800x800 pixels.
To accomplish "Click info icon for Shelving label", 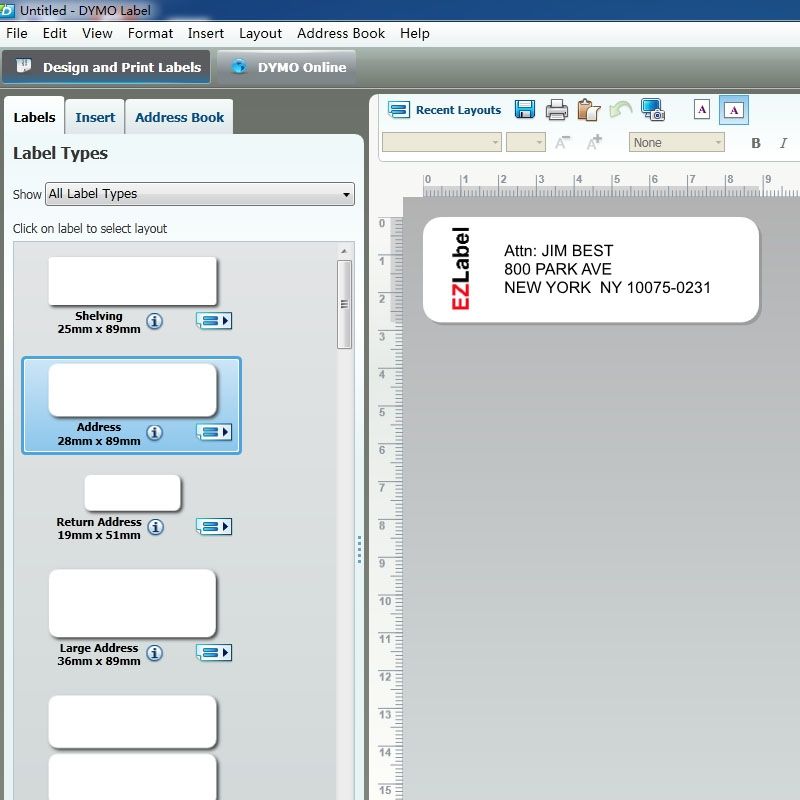I will click(154, 321).
